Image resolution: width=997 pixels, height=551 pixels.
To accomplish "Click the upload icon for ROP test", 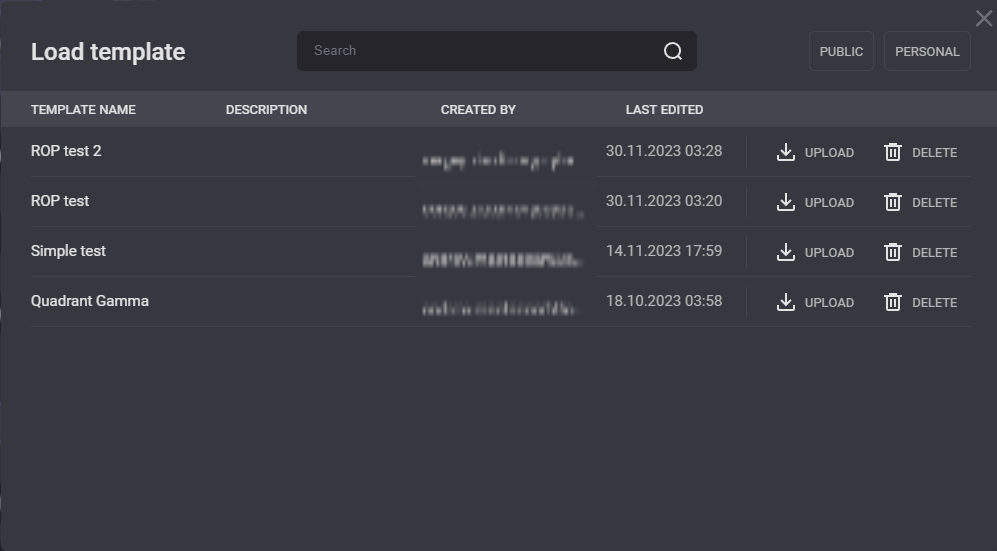I will click(x=786, y=202).
